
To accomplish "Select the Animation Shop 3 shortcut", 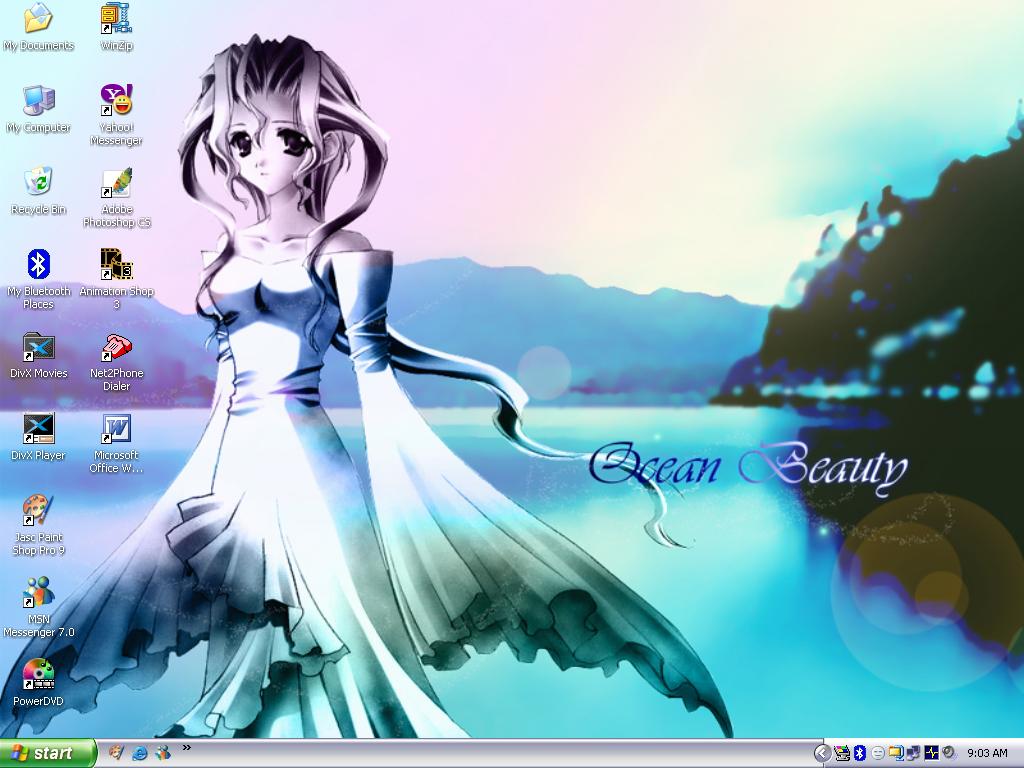I will click(x=116, y=280).
